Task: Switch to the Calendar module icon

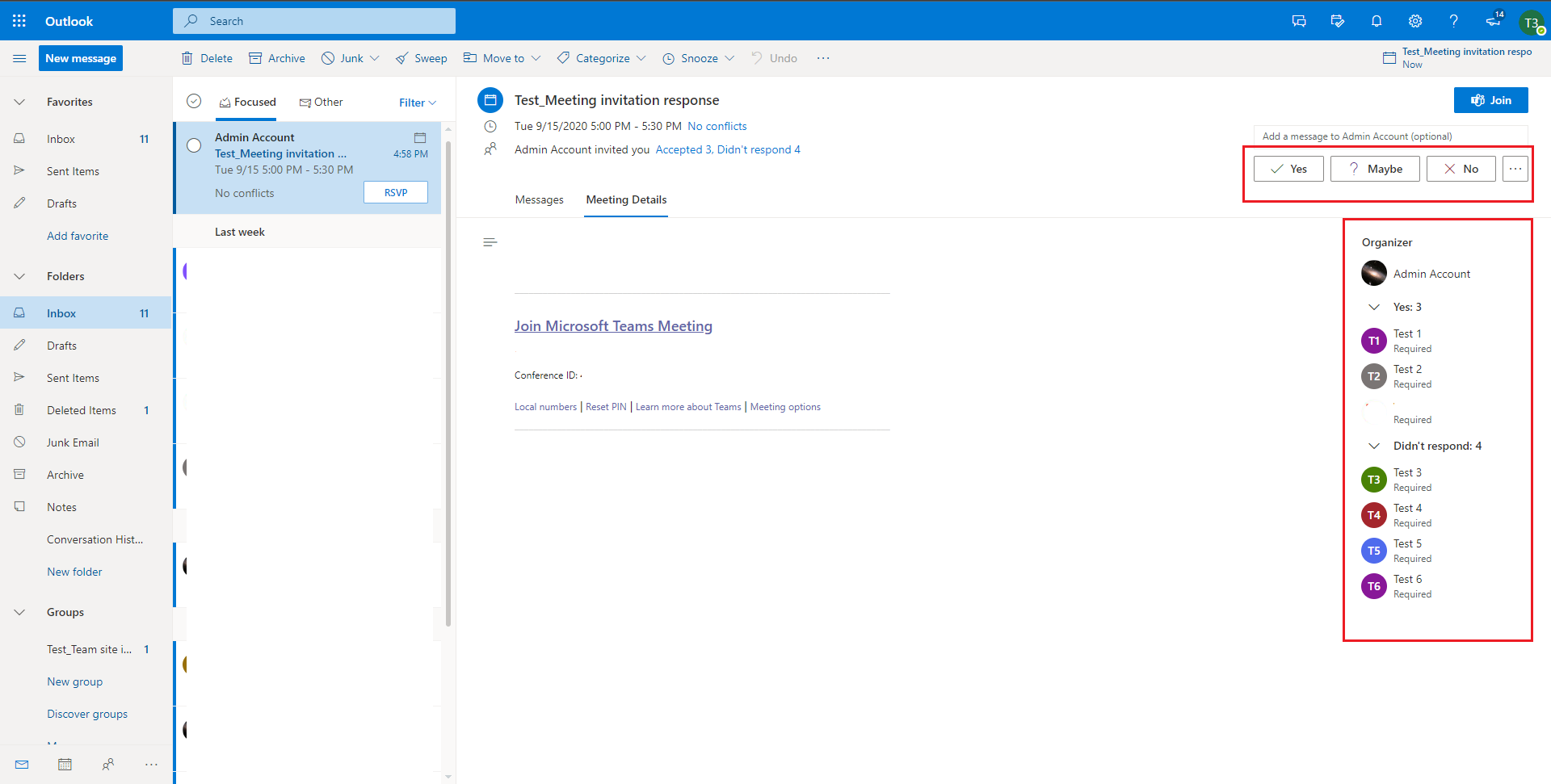Action: click(x=65, y=764)
